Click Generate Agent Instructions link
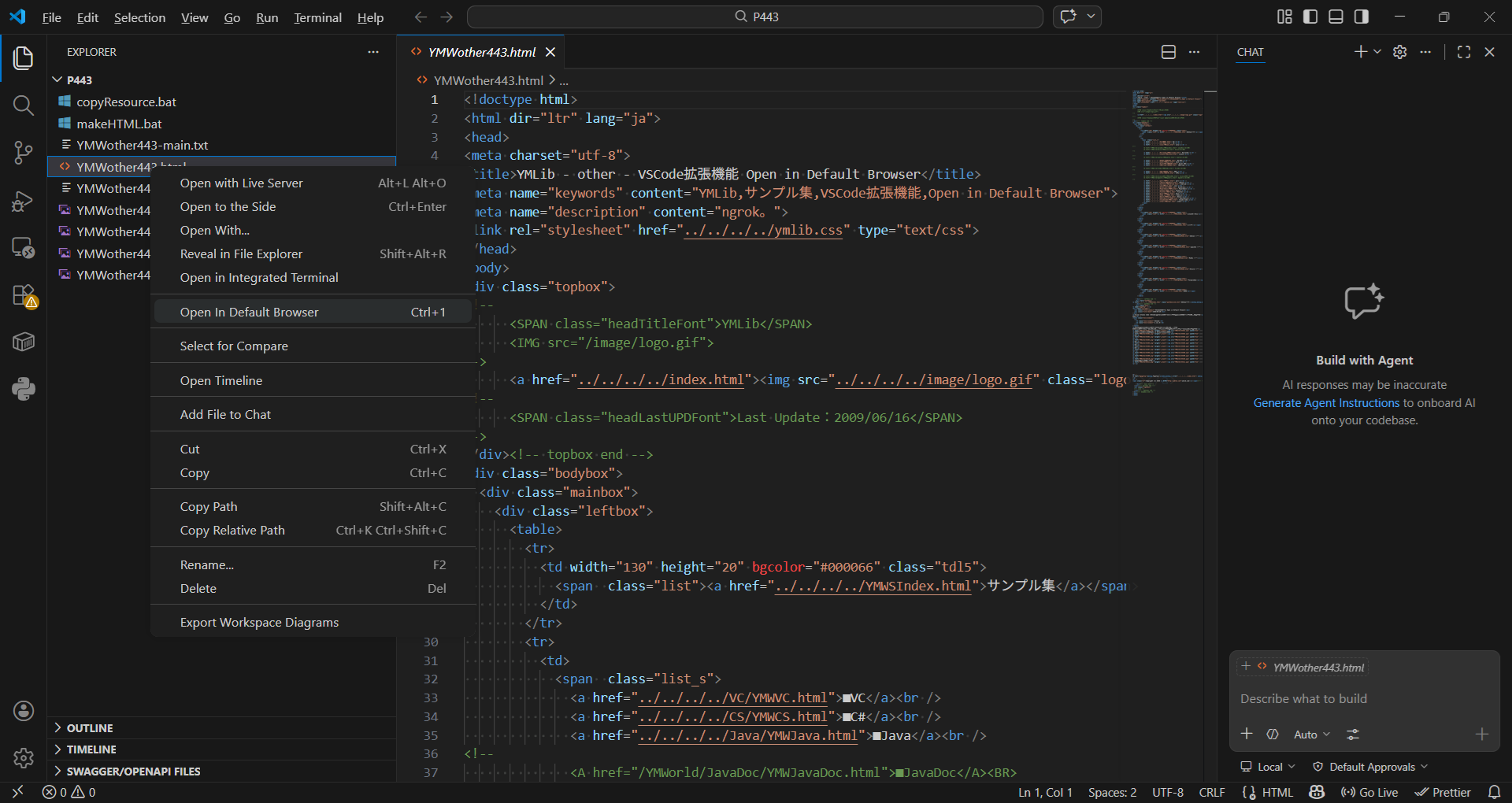 (1326, 403)
